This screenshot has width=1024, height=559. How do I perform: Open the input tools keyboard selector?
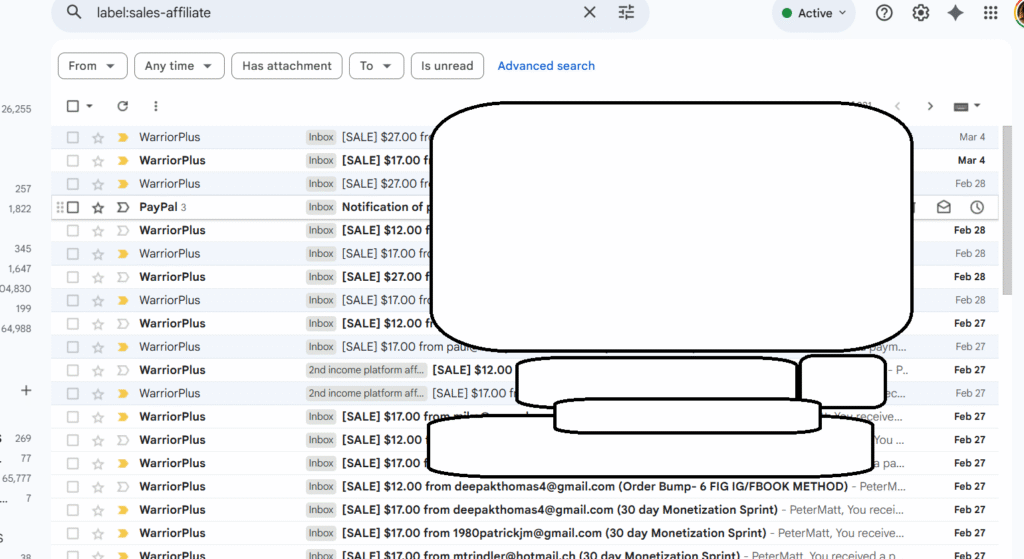967,106
